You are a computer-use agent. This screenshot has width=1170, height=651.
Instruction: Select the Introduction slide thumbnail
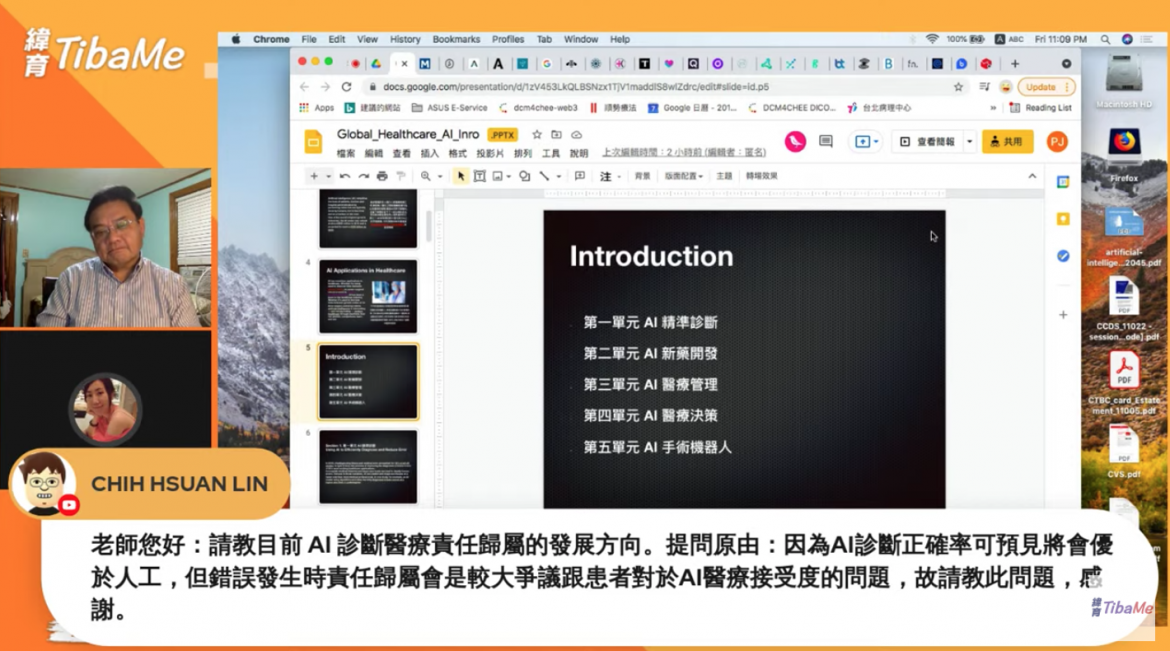pyautogui.click(x=367, y=380)
